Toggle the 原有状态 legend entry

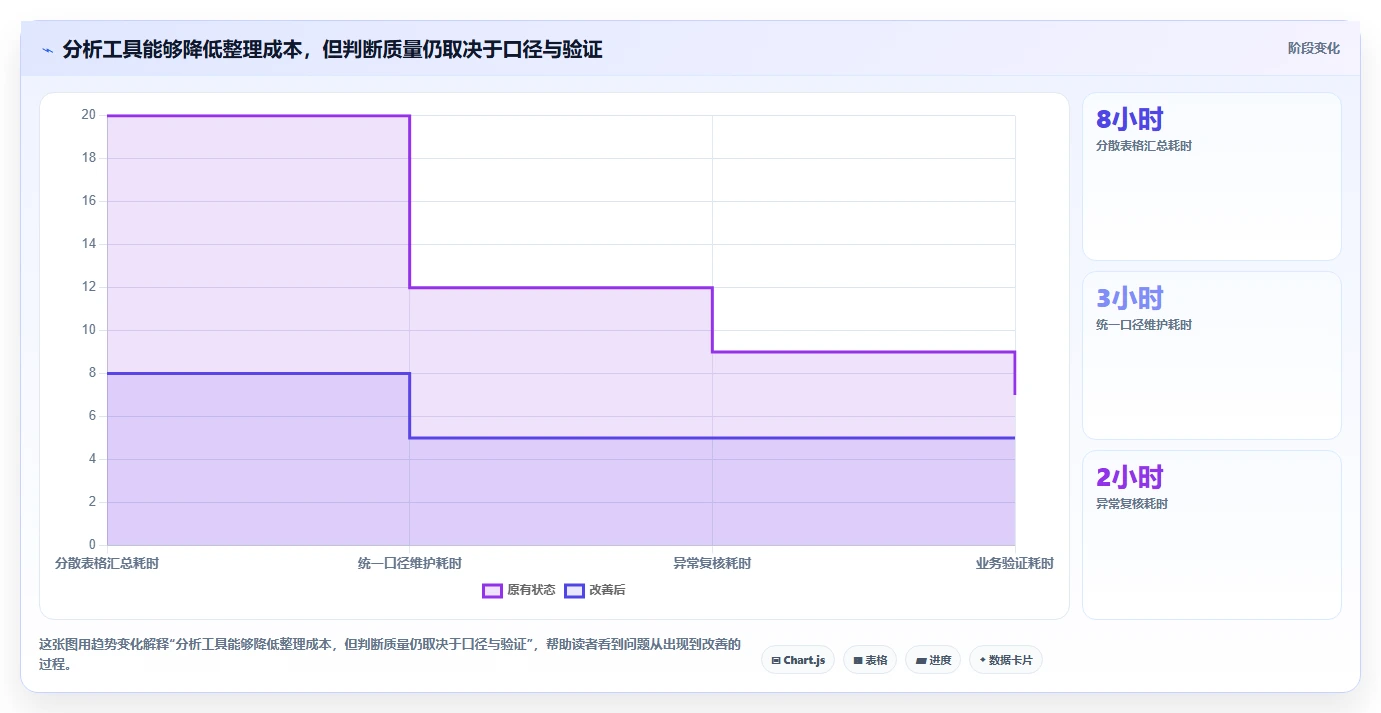coord(519,590)
